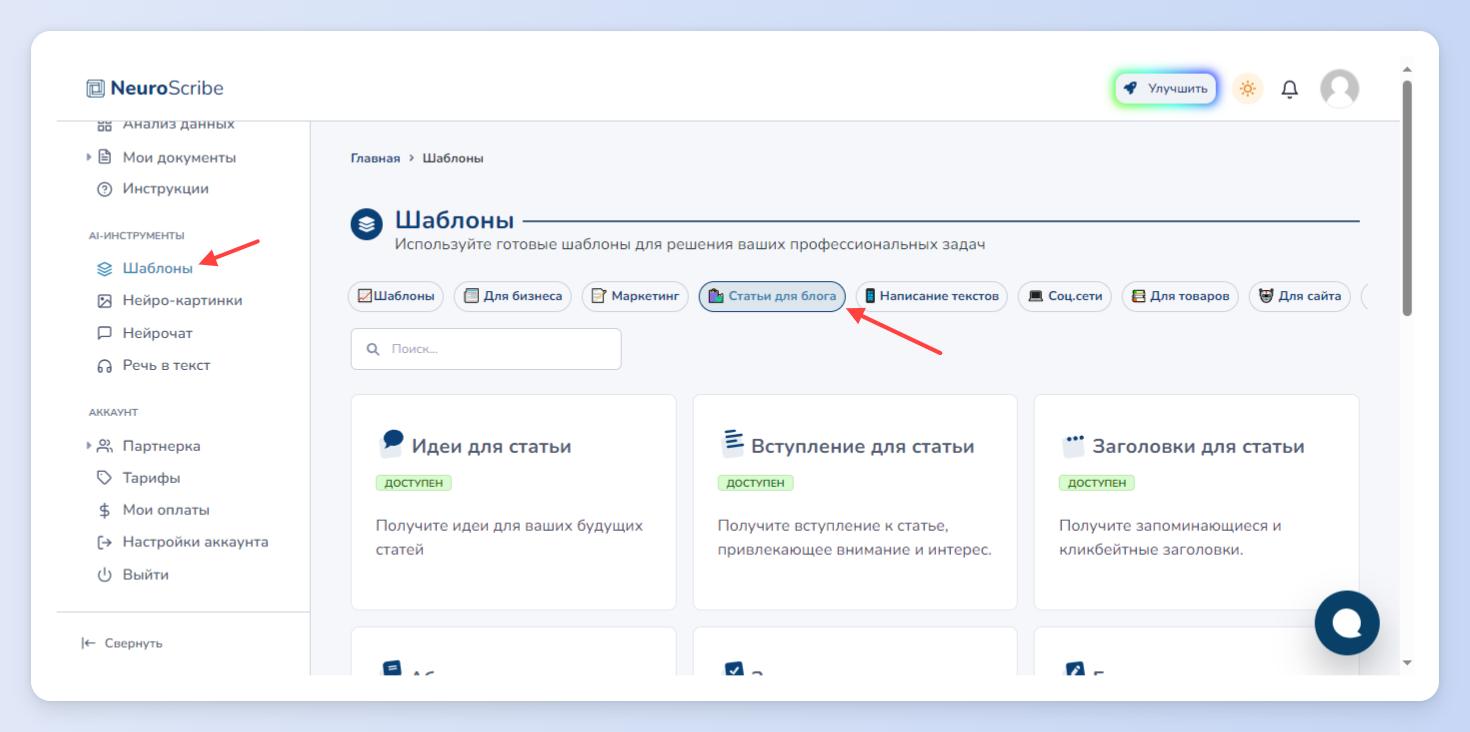Click the Шаблоны layers icon in sidebar
The width and height of the screenshot is (1470, 732).
click(x=104, y=268)
